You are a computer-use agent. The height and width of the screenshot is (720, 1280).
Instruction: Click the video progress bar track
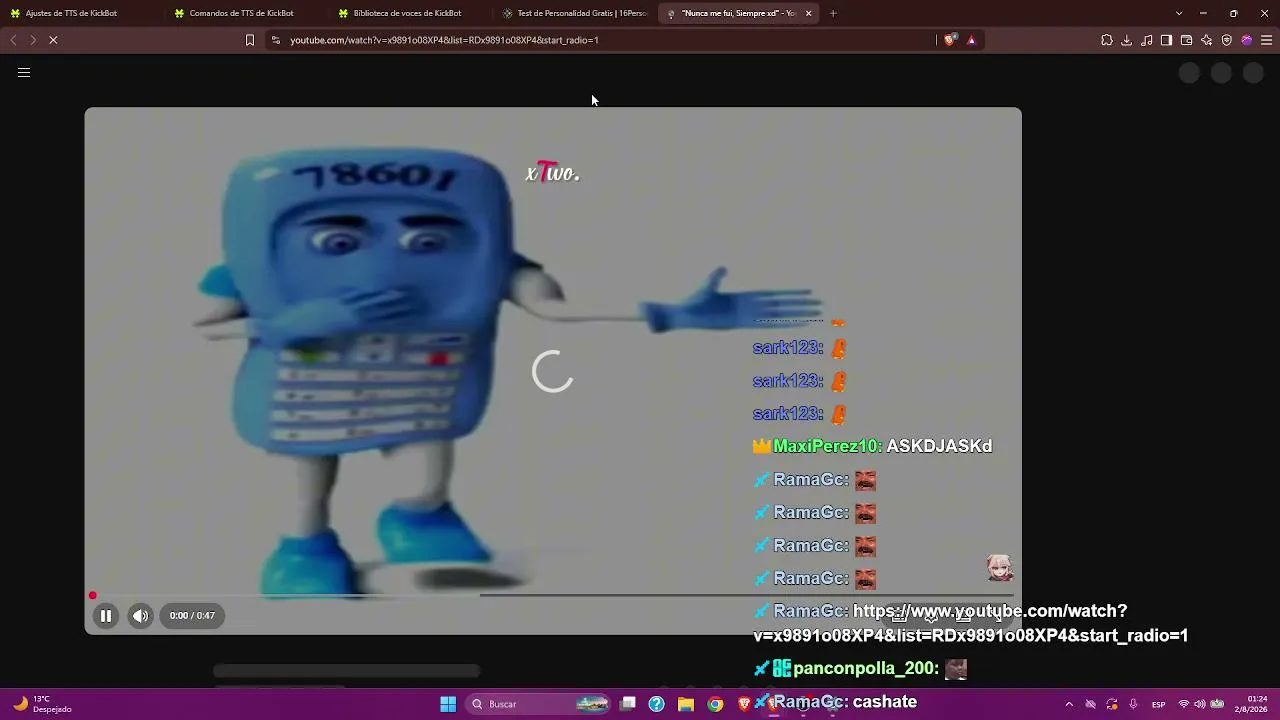(x=553, y=596)
